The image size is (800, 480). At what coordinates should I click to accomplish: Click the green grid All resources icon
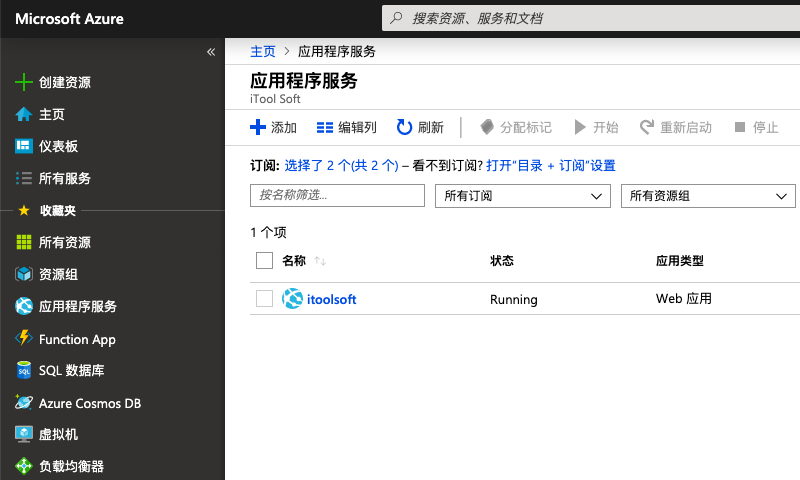[23, 242]
